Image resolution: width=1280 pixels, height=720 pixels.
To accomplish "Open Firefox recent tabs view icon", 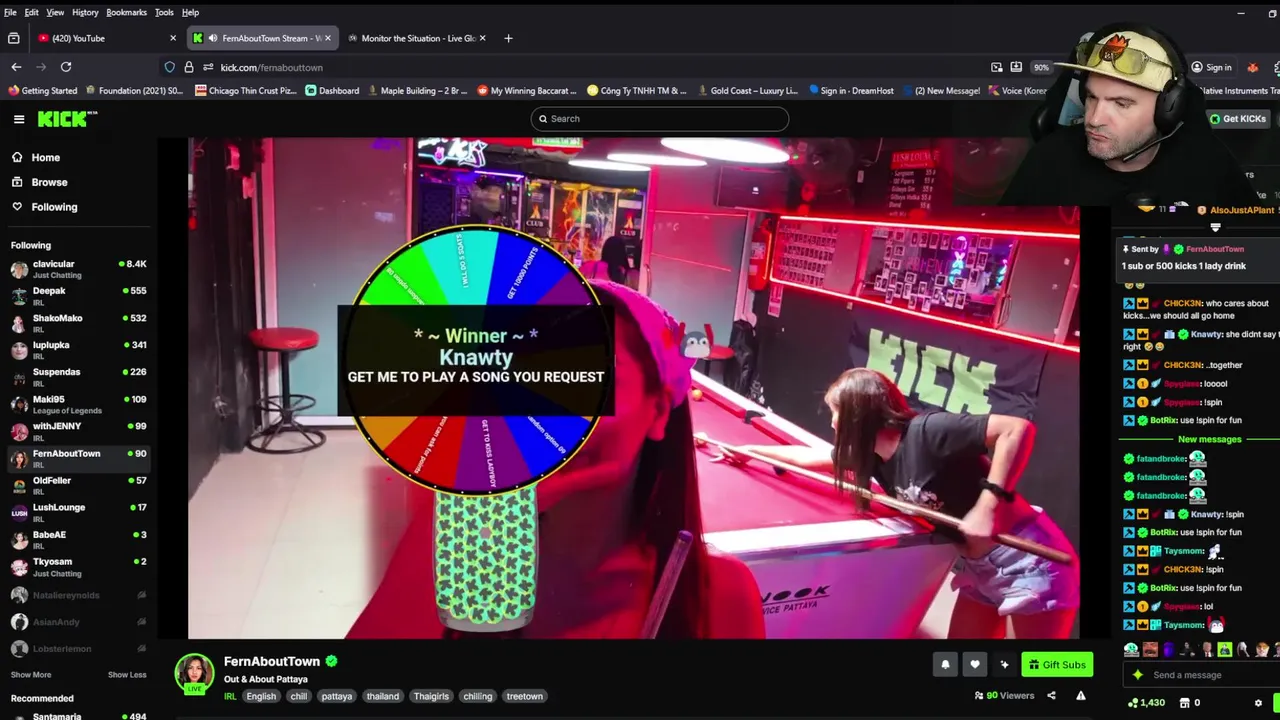I will tap(13, 38).
